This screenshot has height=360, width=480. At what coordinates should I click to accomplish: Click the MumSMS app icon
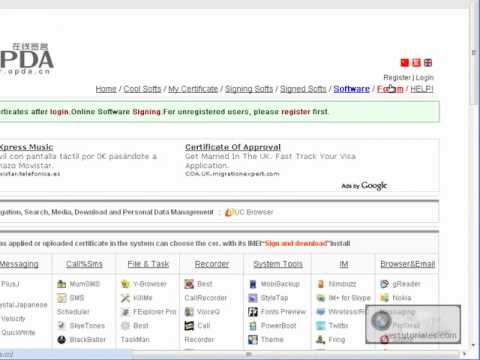(61, 284)
